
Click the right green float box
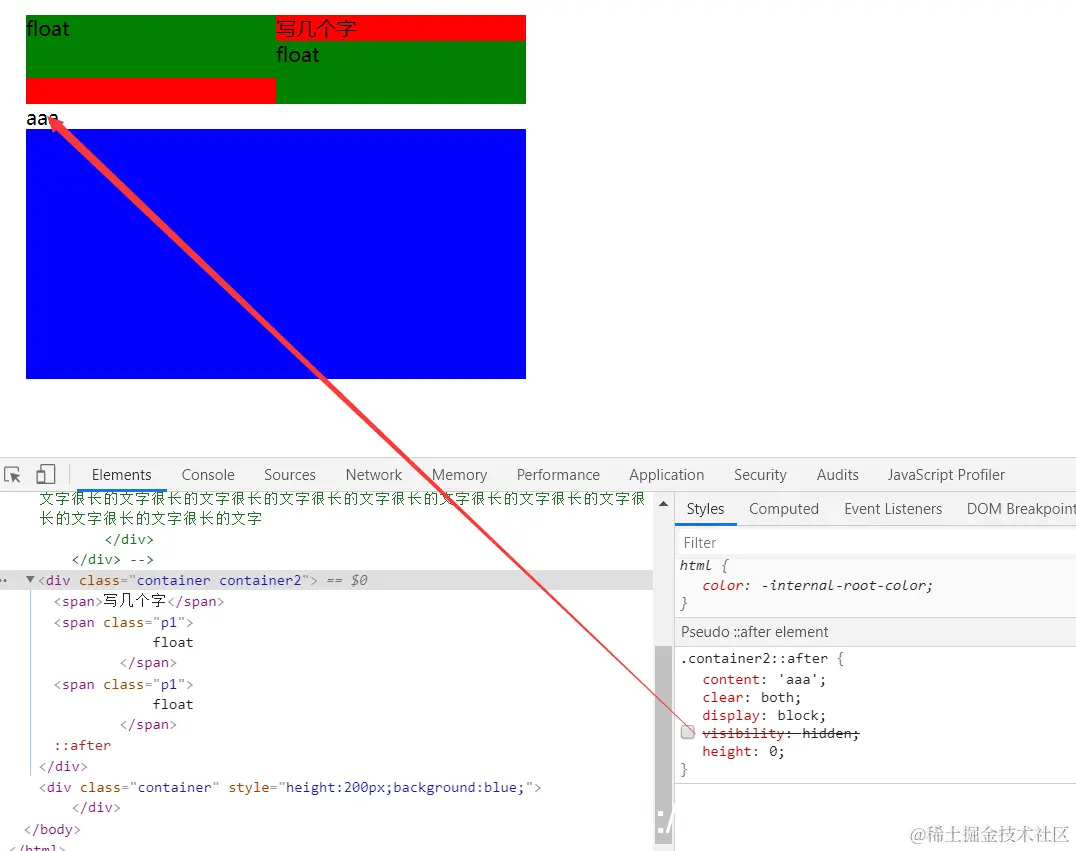coord(401,73)
